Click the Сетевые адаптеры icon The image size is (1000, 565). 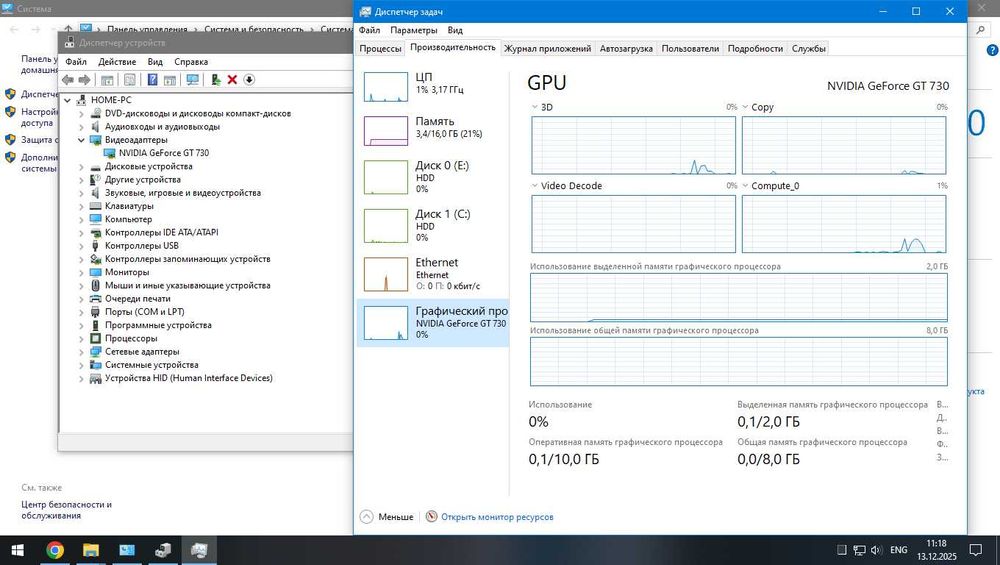point(96,352)
